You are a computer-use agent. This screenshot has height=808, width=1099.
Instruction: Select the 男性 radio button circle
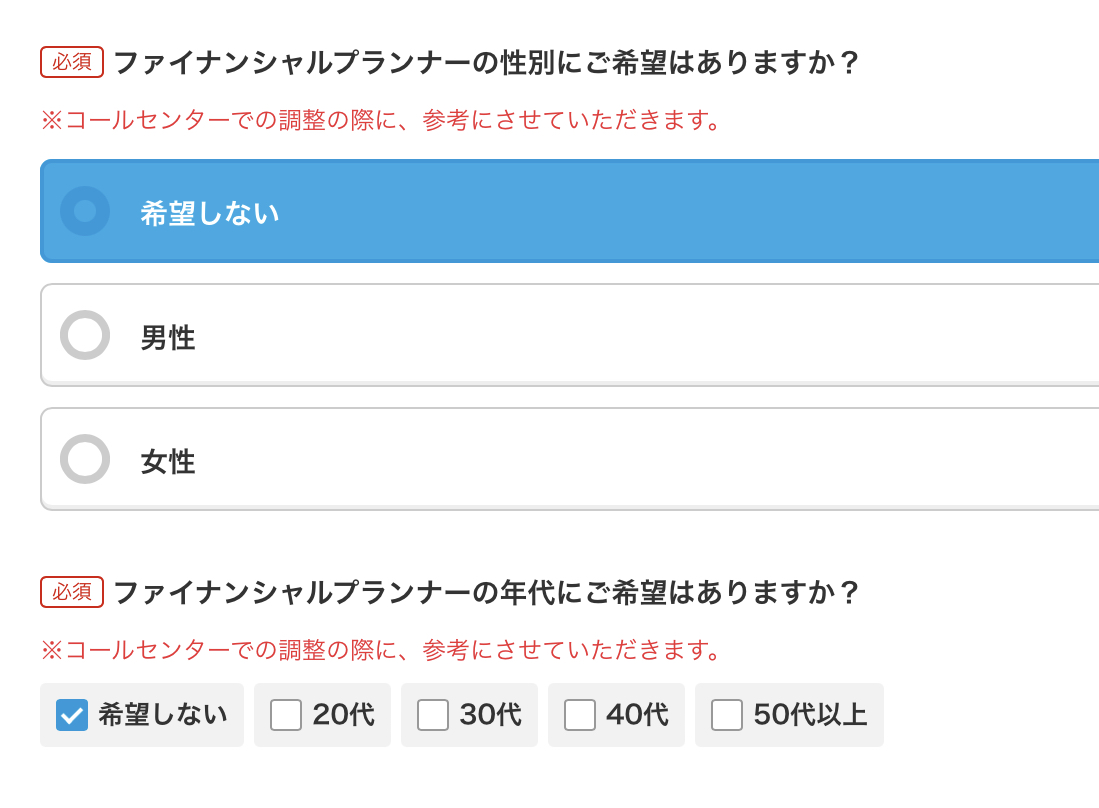[85, 335]
